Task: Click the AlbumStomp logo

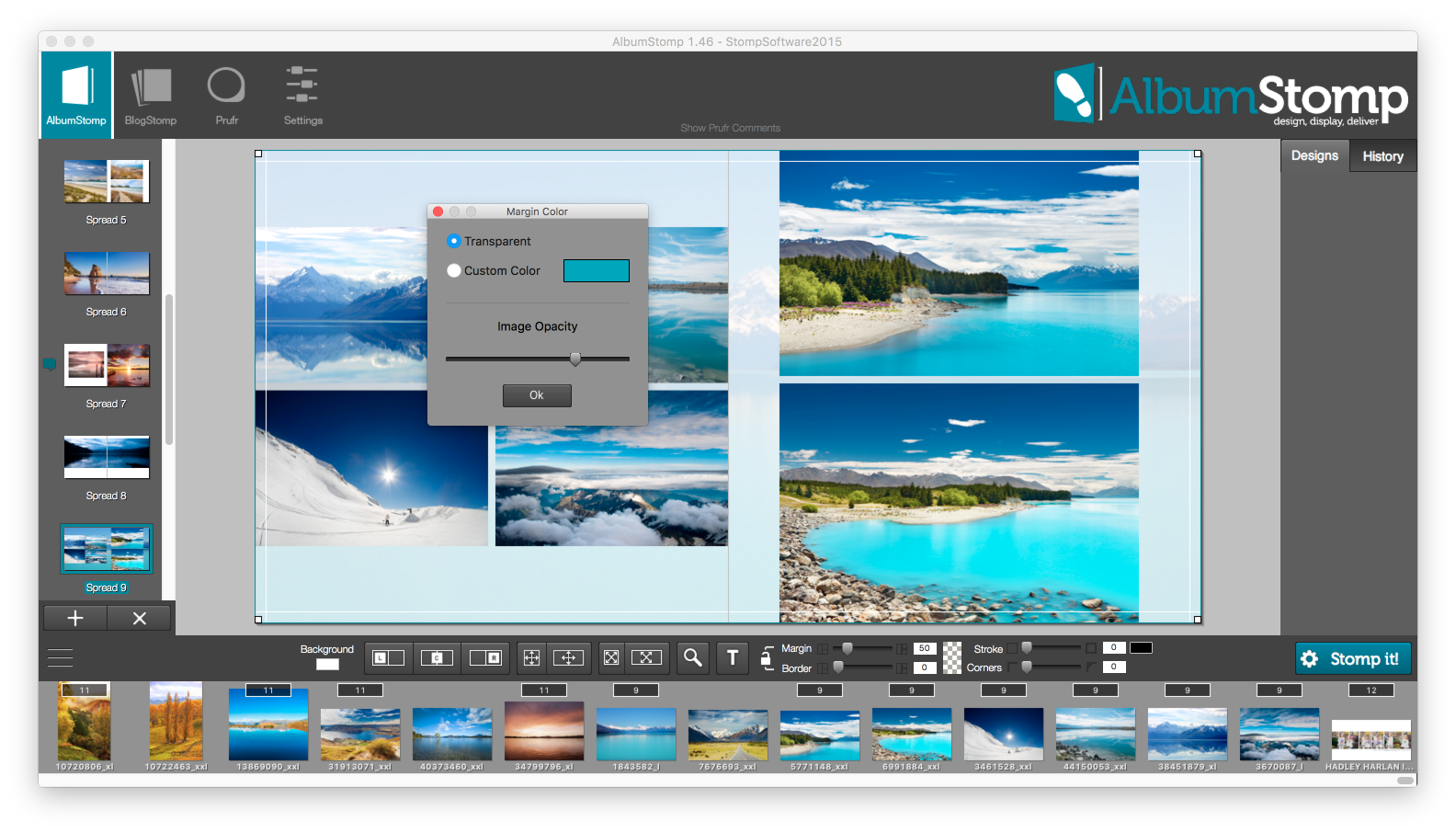Action: (1230, 94)
